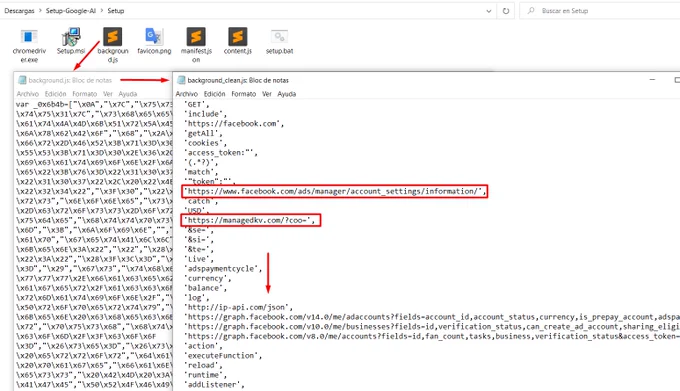Screen dimensions: 680x391
Task: Click the 'reload' text line
Action: pyautogui.click(x=203, y=365)
